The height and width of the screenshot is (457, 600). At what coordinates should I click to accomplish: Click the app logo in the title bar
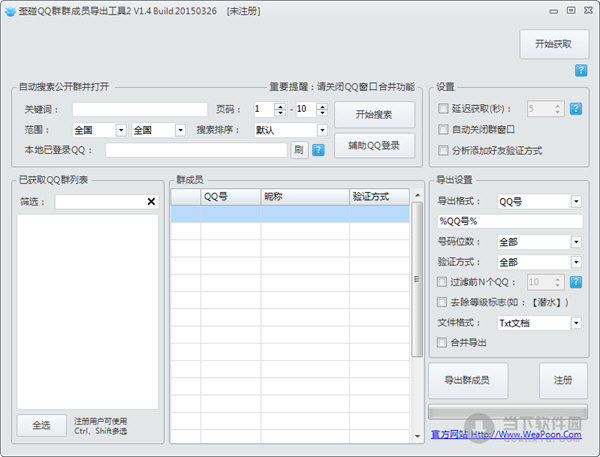tap(10, 11)
